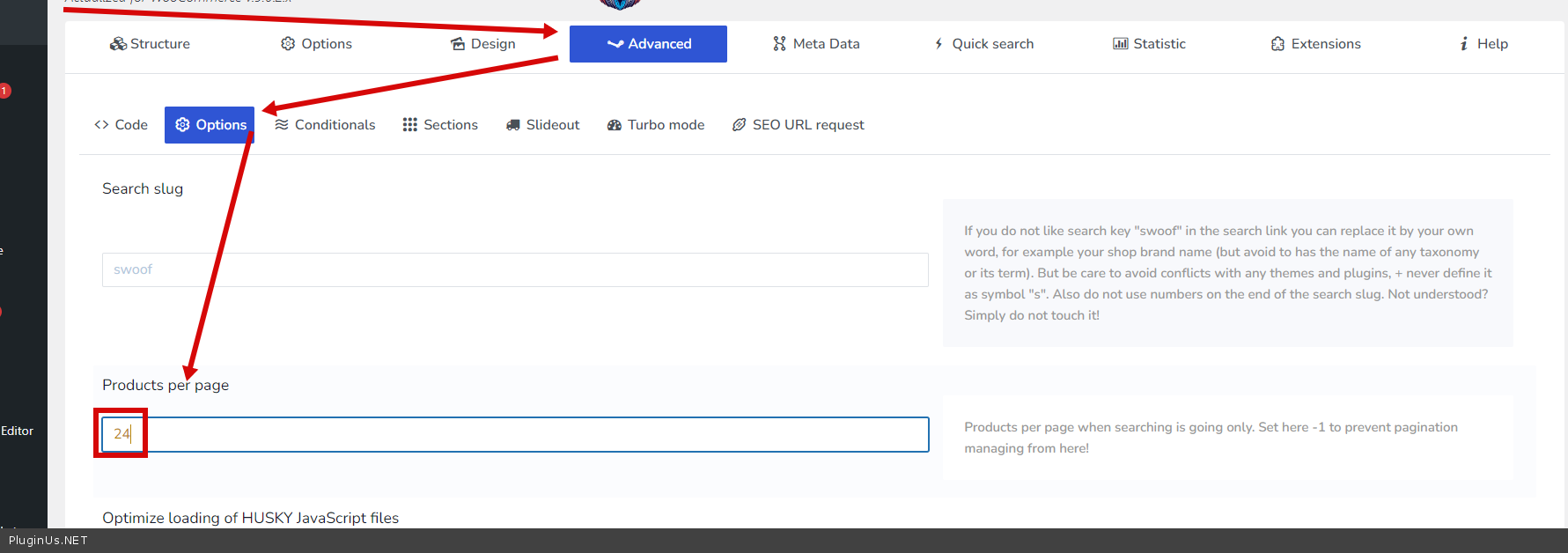Select the Advanced tab
The image size is (1568, 553).
(x=648, y=44)
